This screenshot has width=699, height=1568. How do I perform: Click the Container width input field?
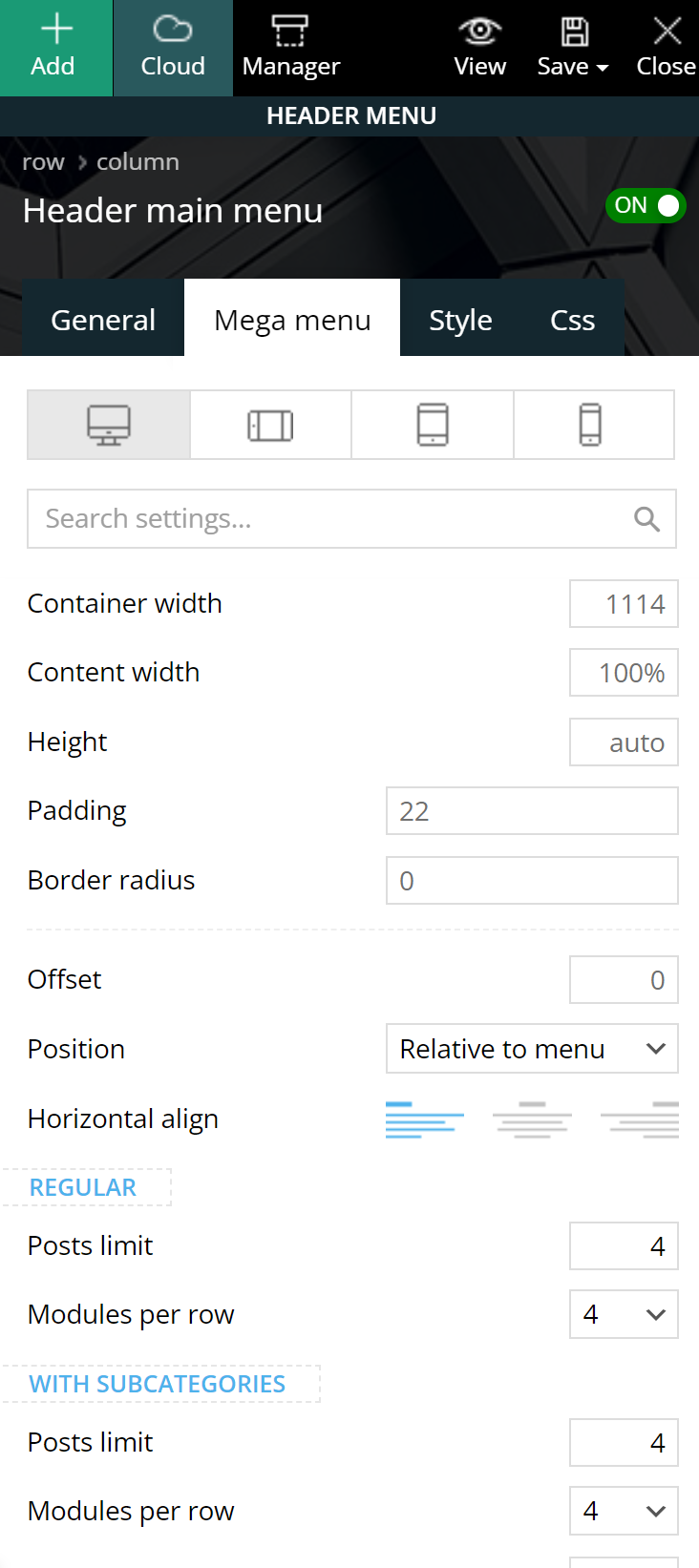click(x=624, y=604)
